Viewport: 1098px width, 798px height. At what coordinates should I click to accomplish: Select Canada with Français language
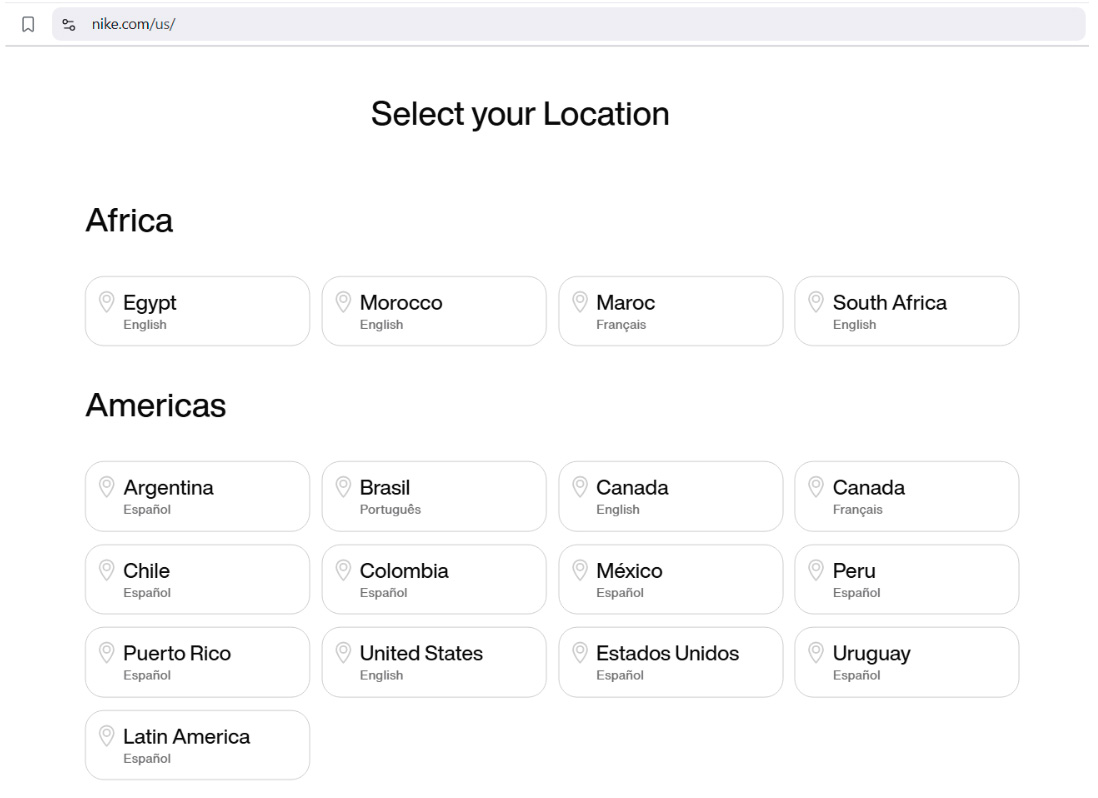pos(906,496)
